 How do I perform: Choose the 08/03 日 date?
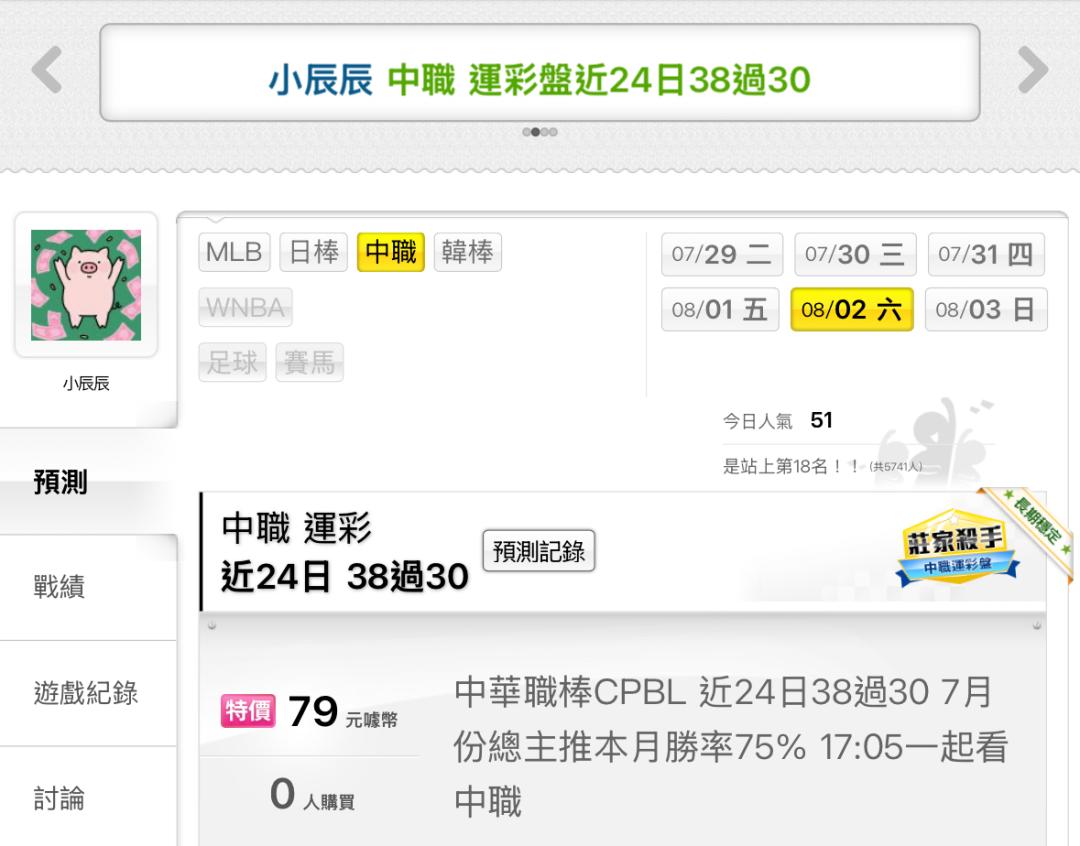[986, 309]
